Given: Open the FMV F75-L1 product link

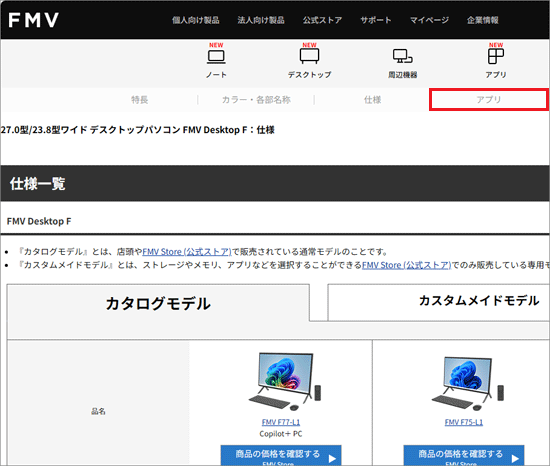Looking at the screenshot, I should click(464, 422).
